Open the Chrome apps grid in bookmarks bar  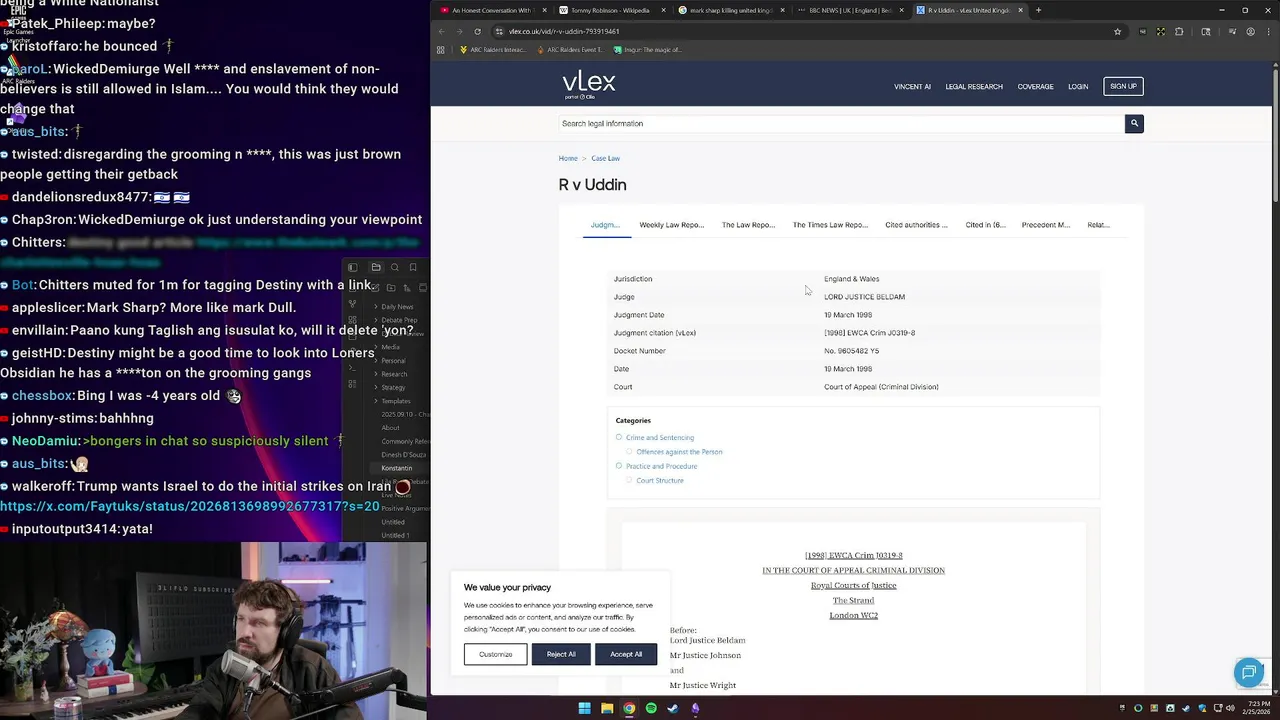pos(441,49)
